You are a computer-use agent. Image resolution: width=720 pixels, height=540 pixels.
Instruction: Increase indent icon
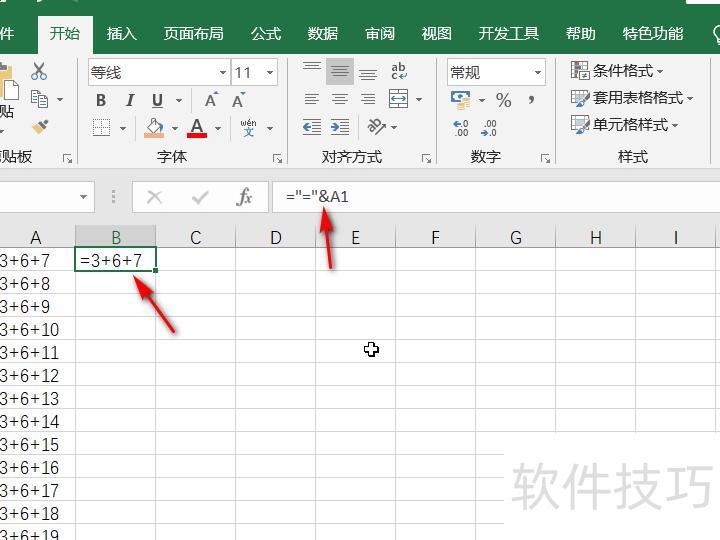[x=340, y=127]
